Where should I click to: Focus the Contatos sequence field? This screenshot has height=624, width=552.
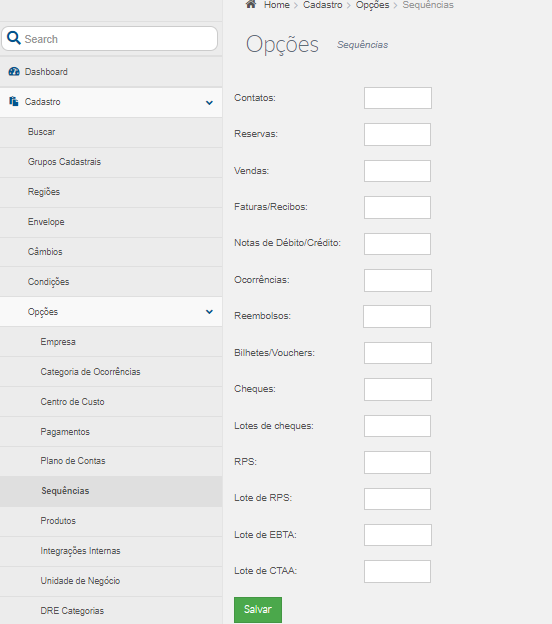[x=398, y=98]
